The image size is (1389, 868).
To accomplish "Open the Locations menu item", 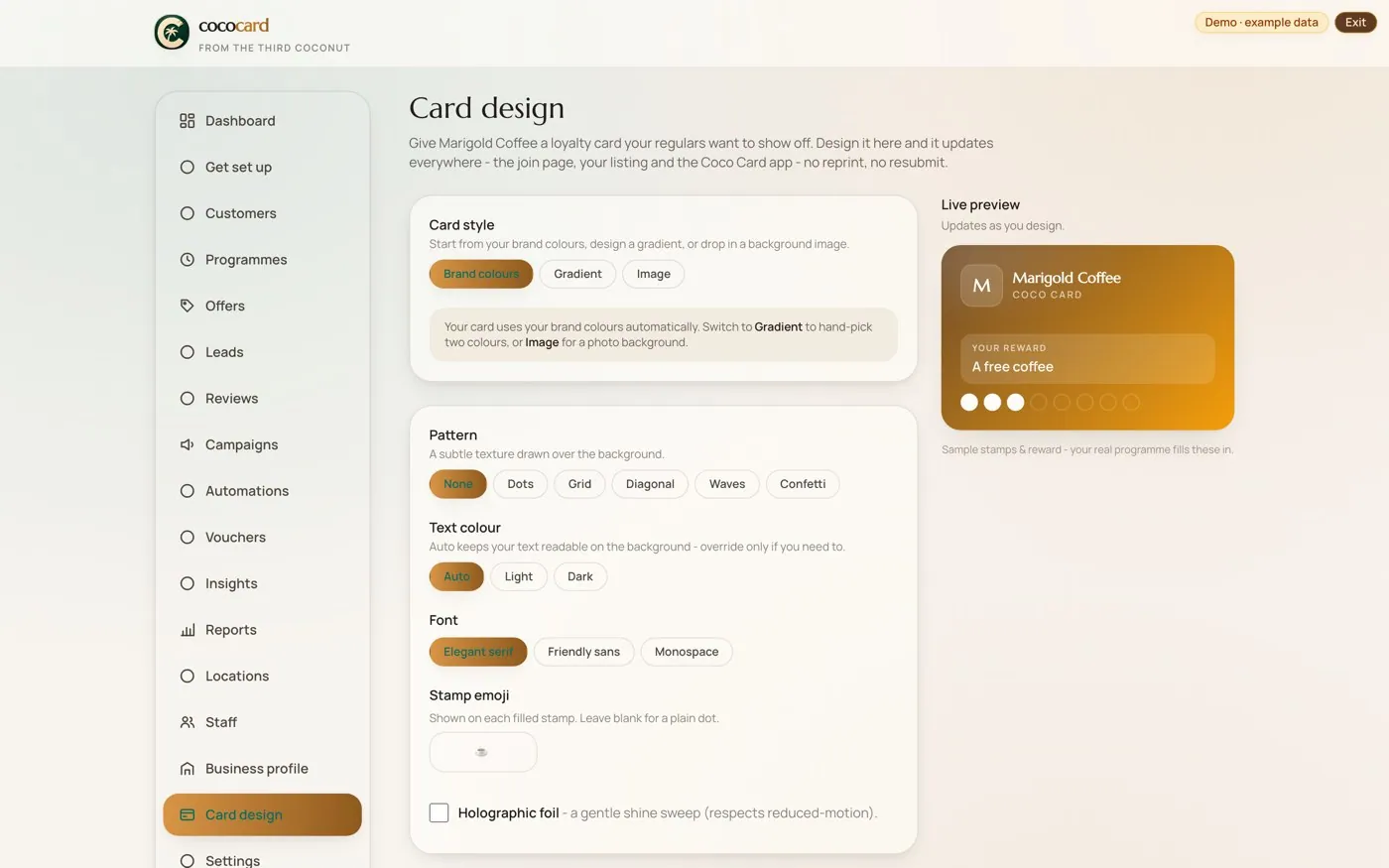I will (262, 677).
